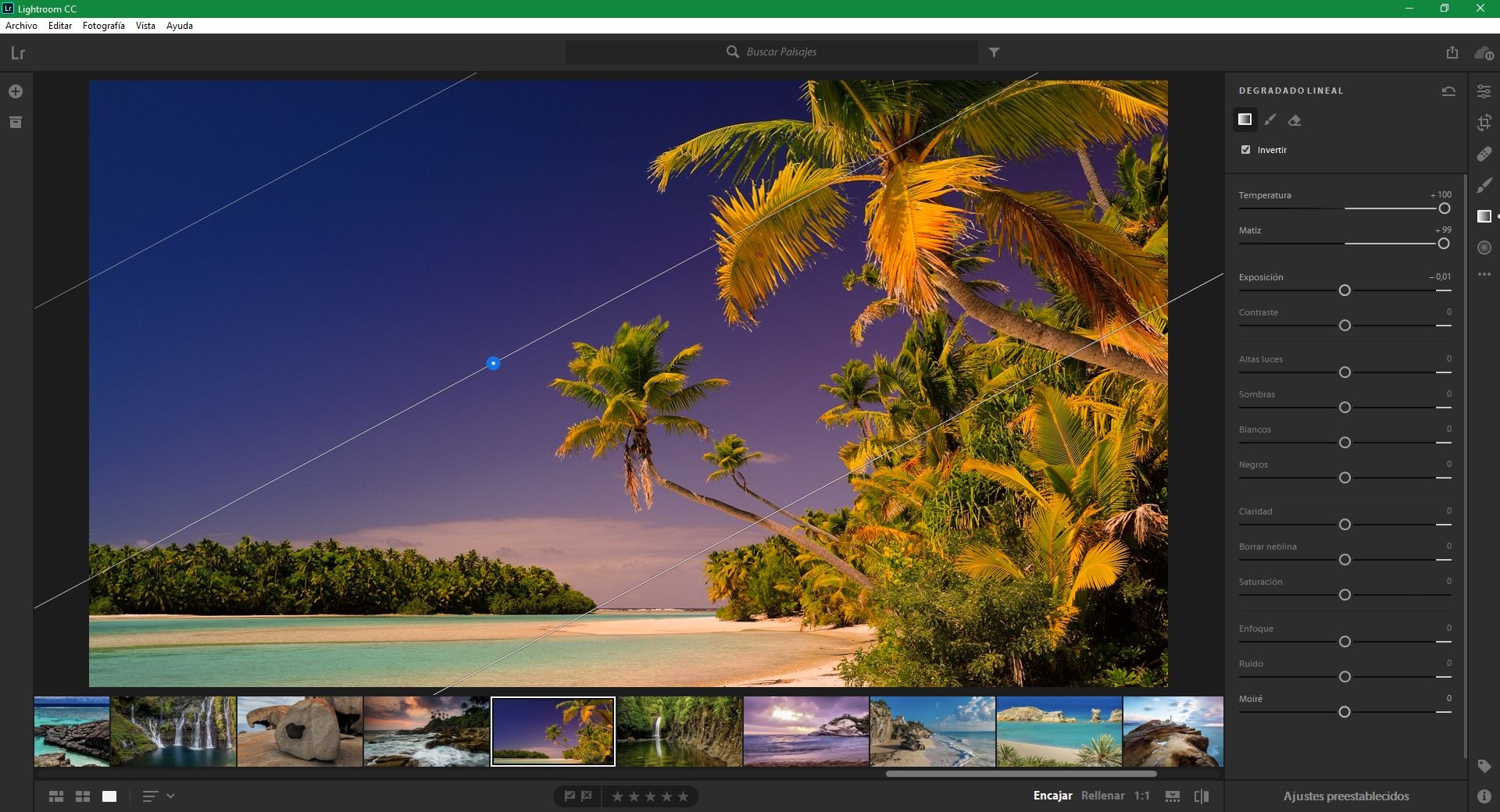This screenshot has height=812, width=1500.
Task: Open the Edit sliders panel icon
Action: point(1484,91)
